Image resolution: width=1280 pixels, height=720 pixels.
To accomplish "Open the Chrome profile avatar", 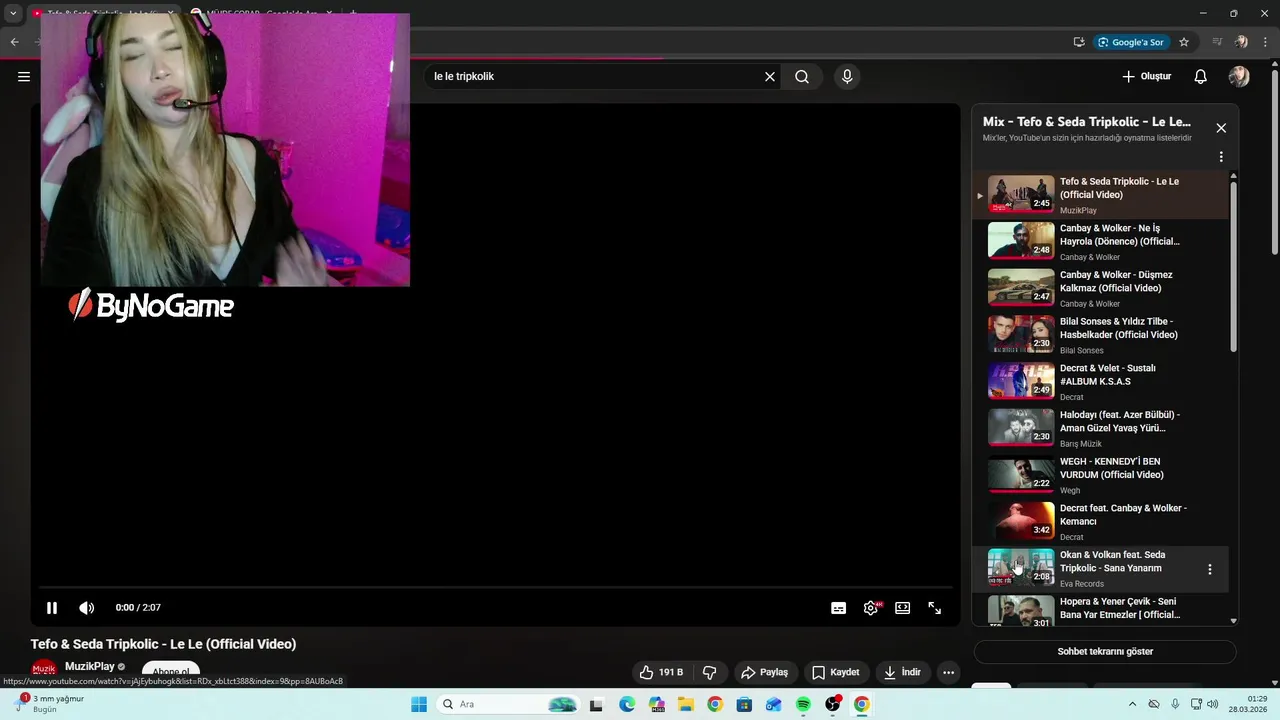I will 1241,42.
